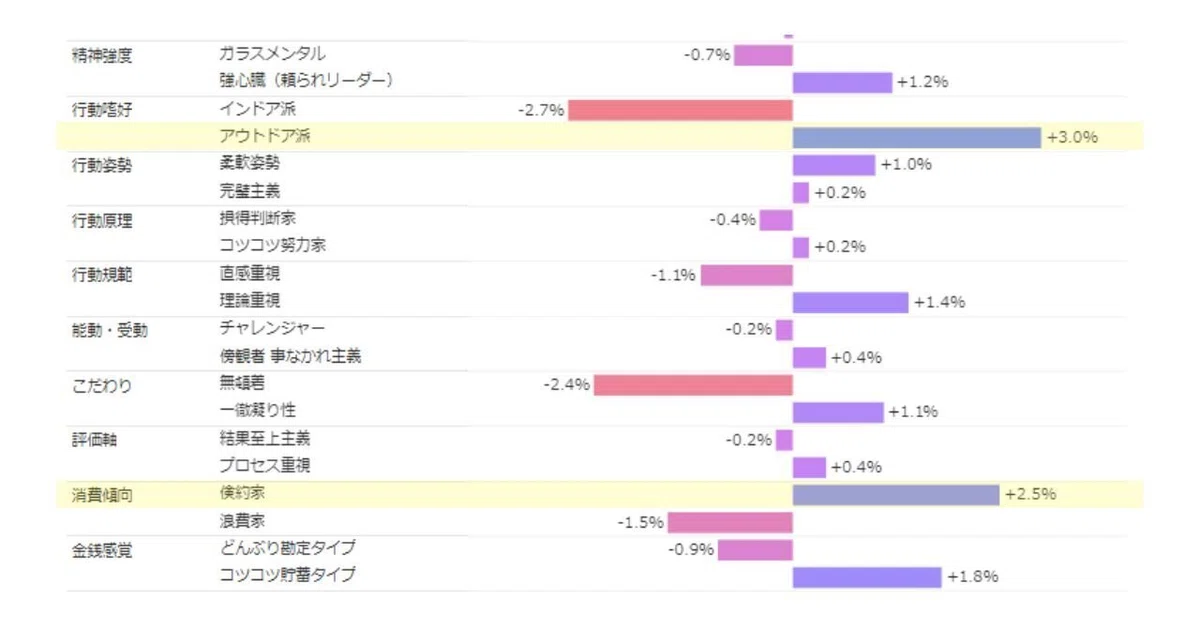Select the チャレンジャー row label
This screenshot has height=628, width=1200.
click(x=272, y=328)
